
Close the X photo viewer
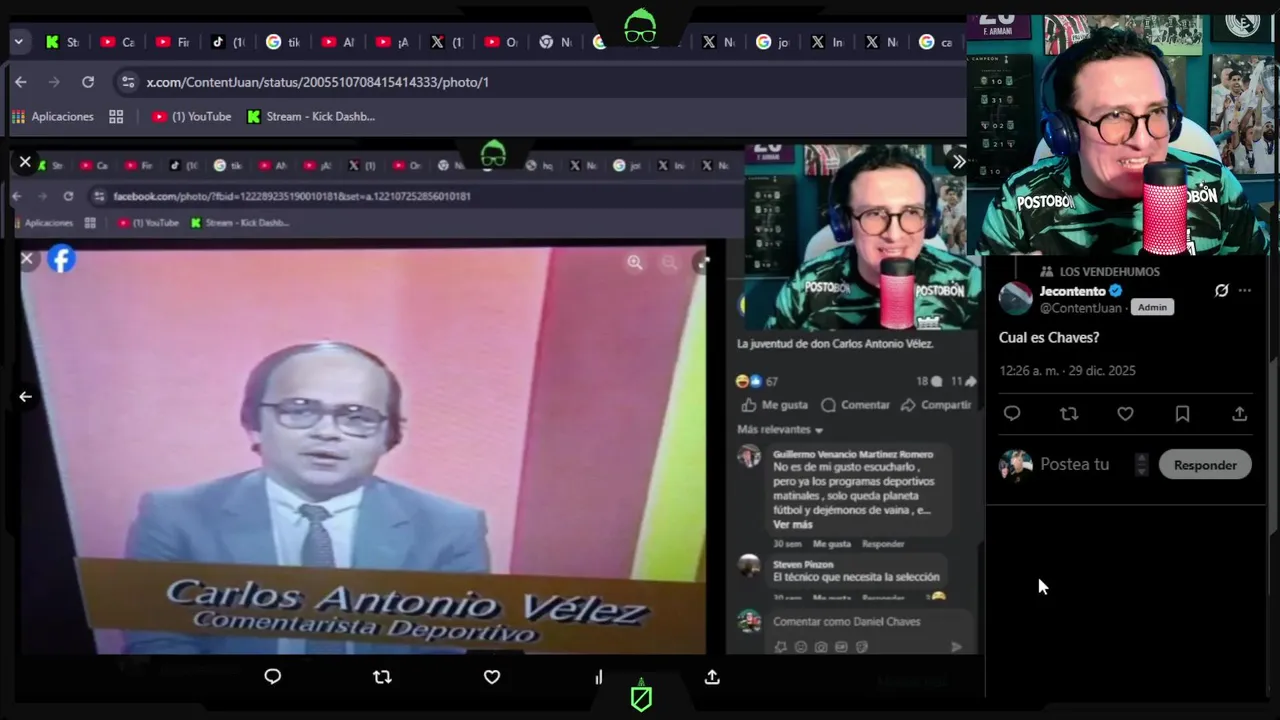[x=25, y=162]
